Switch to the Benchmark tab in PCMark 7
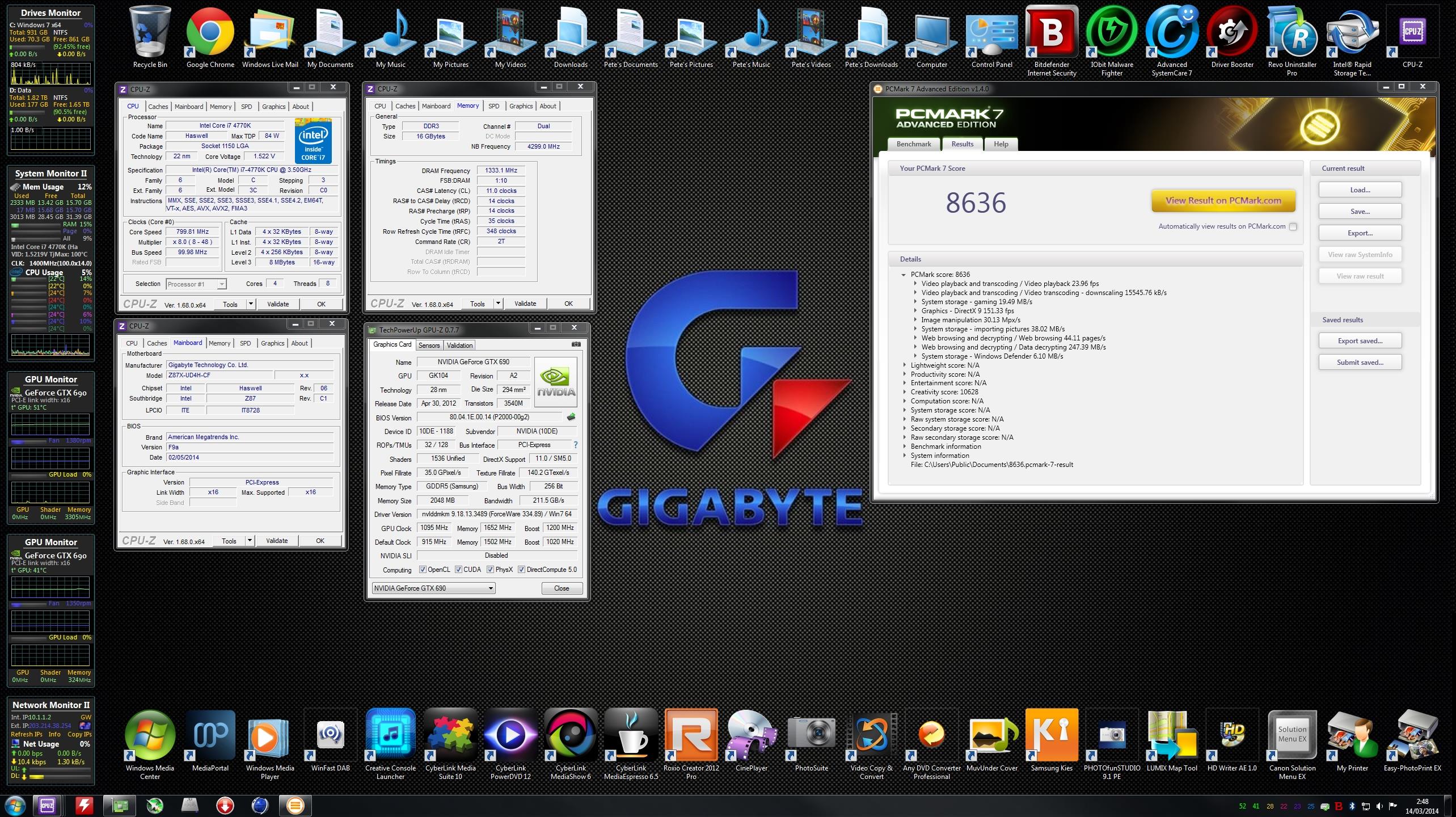The width and height of the screenshot is (1456, 817). [x=913, y=144]
